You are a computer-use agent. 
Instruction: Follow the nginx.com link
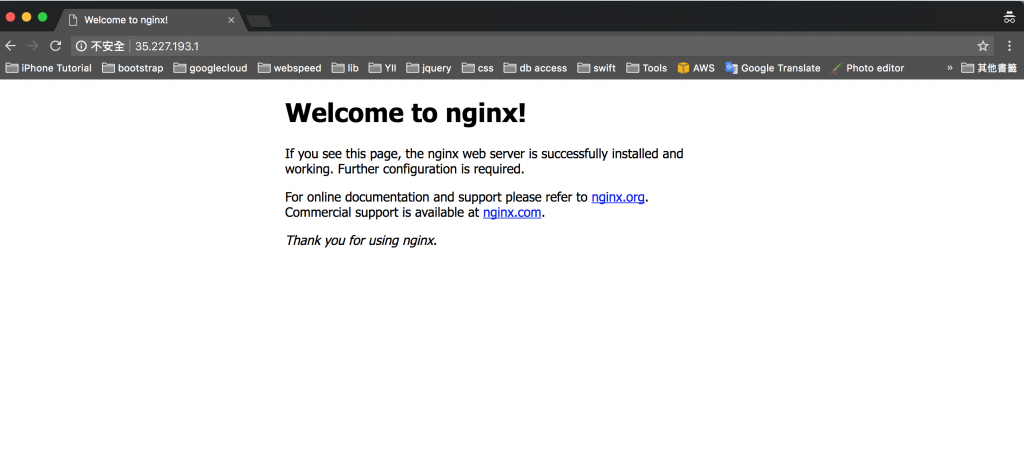[512, 212]
